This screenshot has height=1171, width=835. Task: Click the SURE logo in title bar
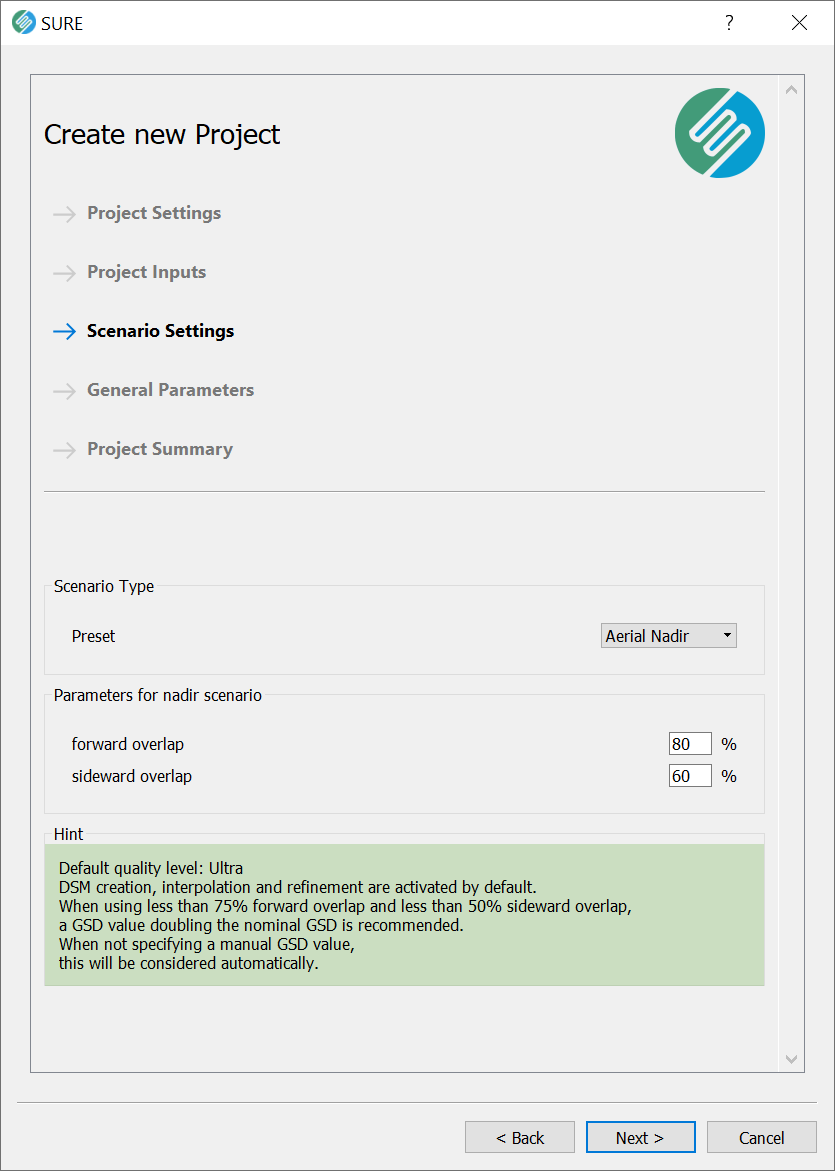(x=24, y=23)
